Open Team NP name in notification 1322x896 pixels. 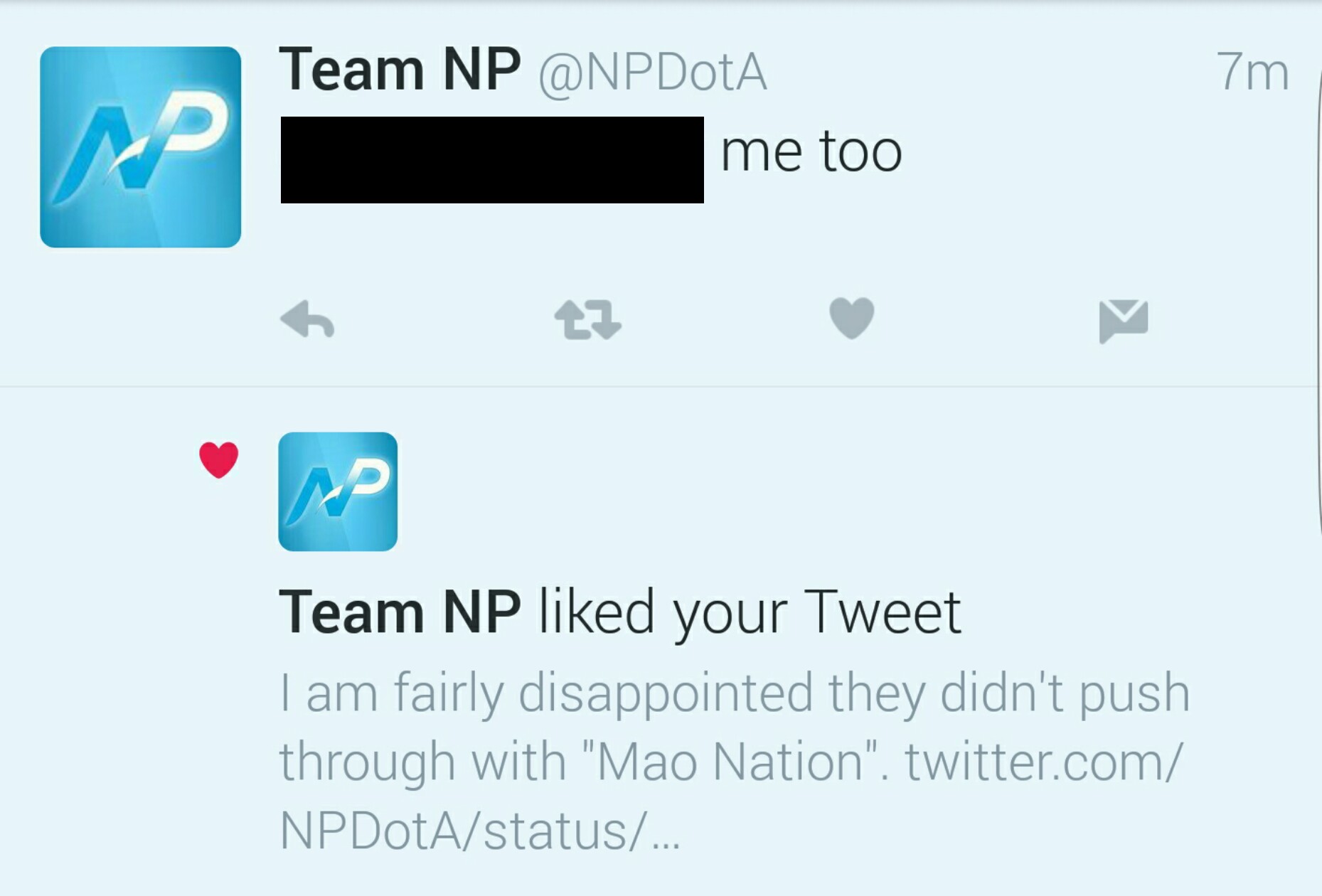[x=400, y=612]
